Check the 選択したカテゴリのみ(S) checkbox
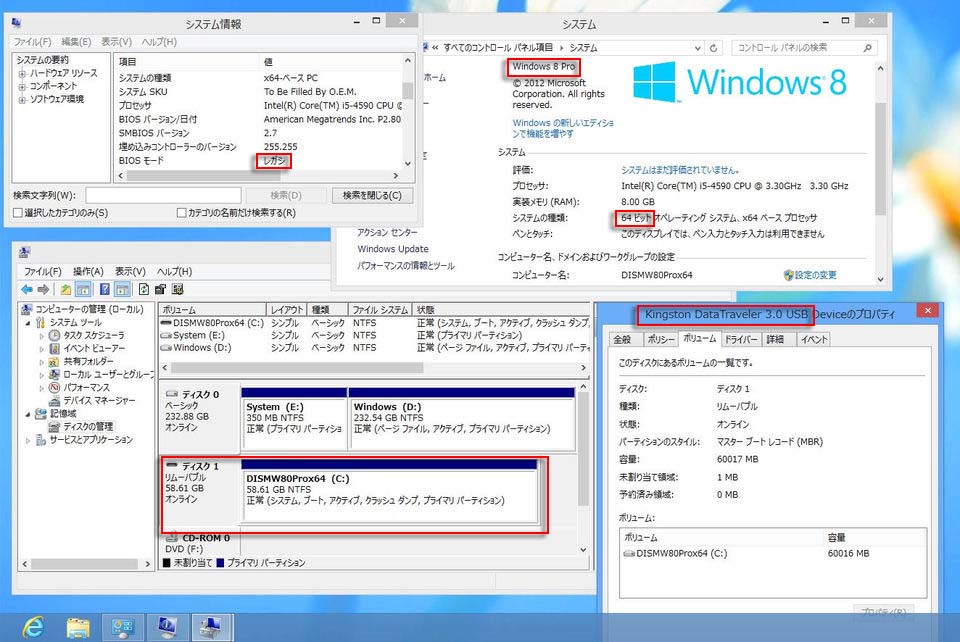This screenshot has height=642, width=960. click(18, 212)
